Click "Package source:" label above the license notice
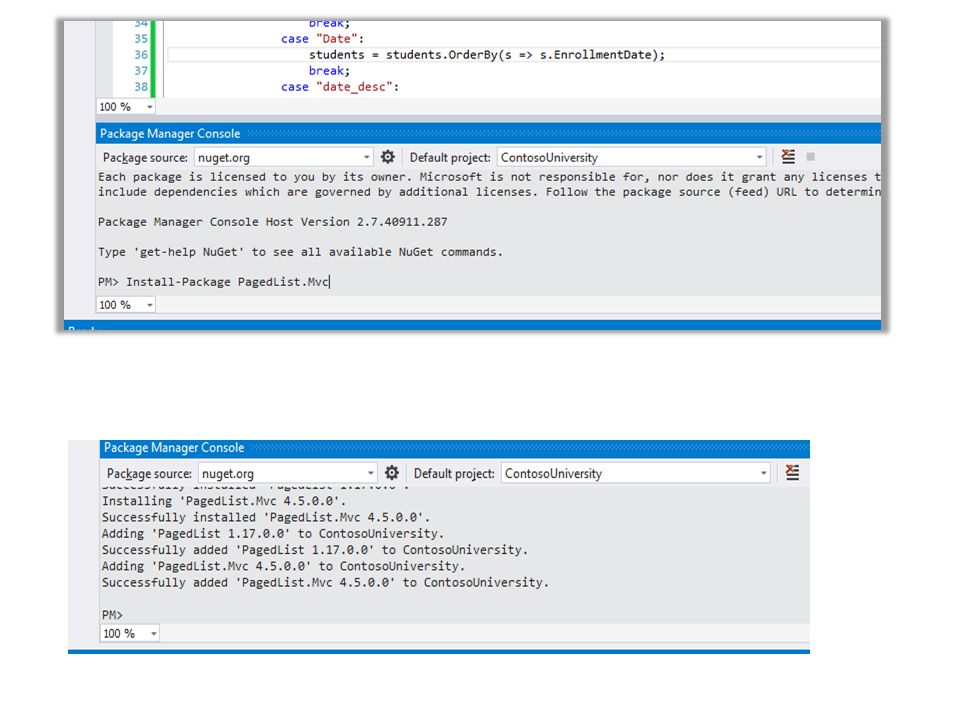The height and width of the screenshot is (720, 960). (x=145, y=157)
